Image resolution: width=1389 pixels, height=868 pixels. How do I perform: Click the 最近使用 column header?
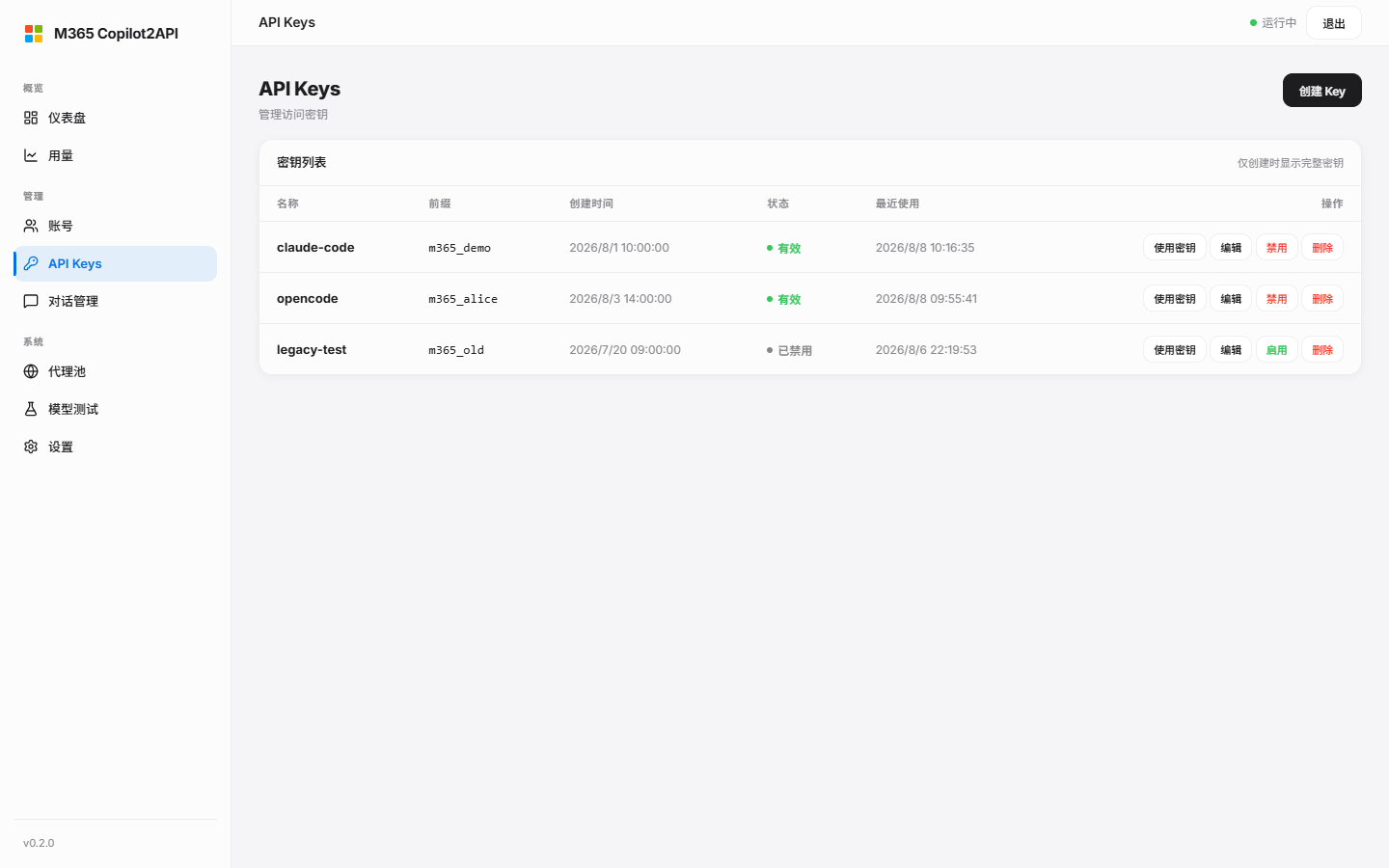(897, 203)
